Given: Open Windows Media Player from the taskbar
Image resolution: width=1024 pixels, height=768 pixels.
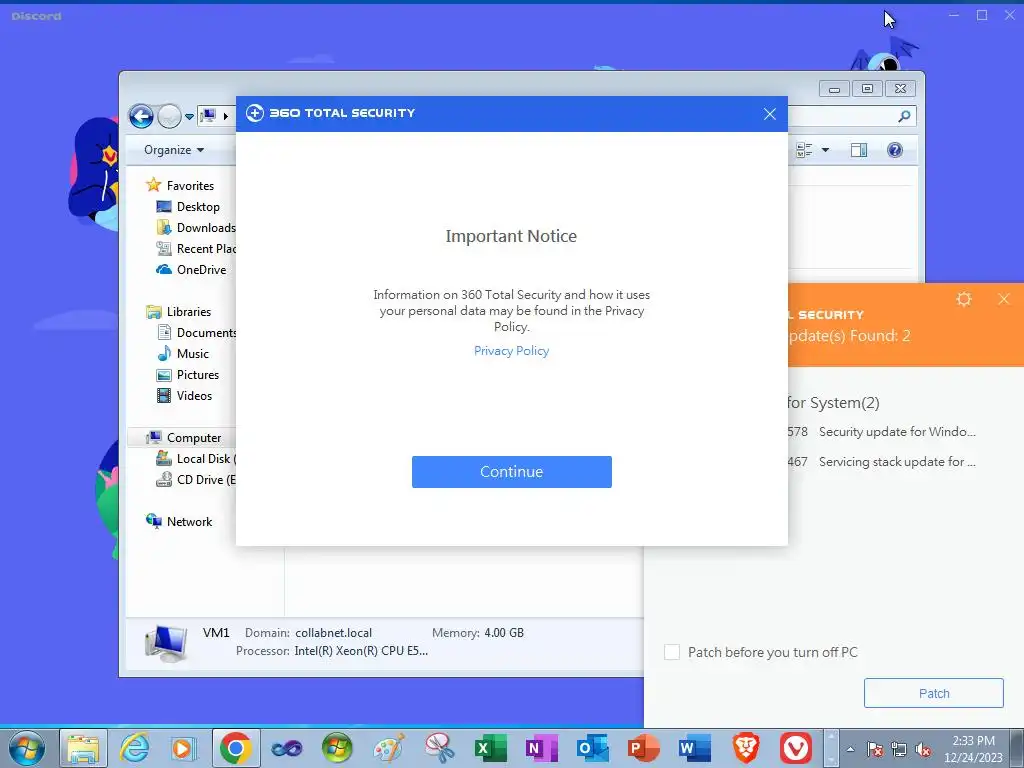Looking at the screenshot, I should (184, 748).
